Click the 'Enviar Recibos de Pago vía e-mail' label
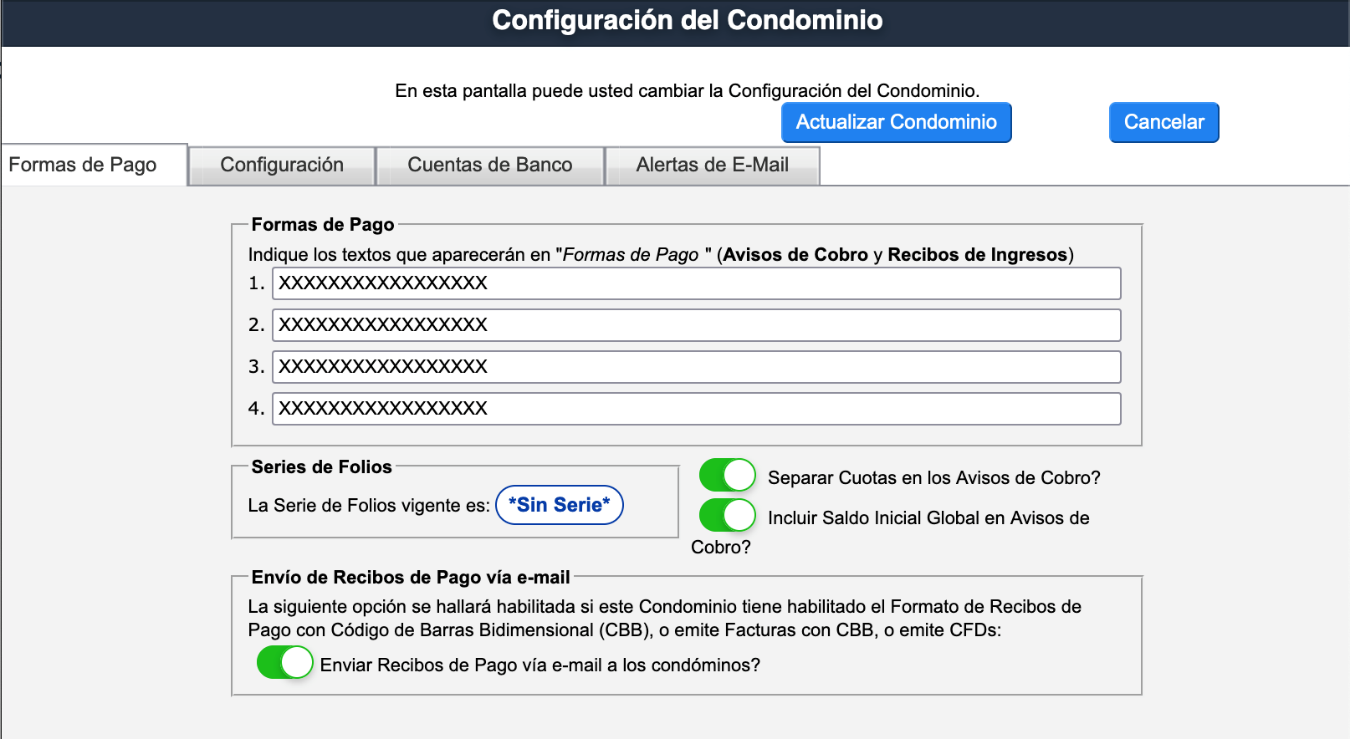The height and width of the screenshot is (739, 1350). 540,664
